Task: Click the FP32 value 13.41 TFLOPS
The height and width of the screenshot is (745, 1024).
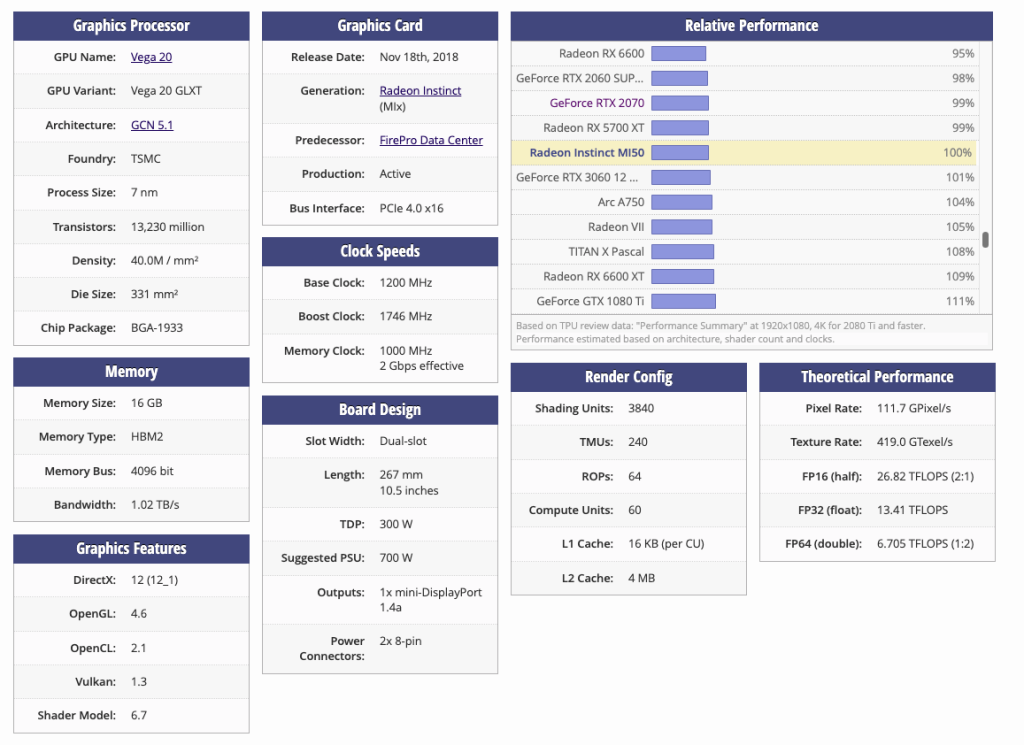Action: (912, 510)
